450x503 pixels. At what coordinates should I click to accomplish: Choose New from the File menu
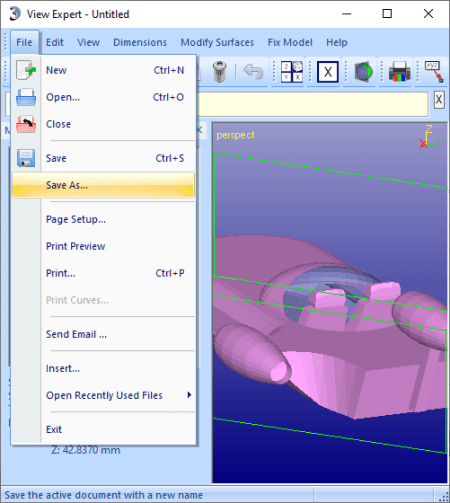[103, 70]
